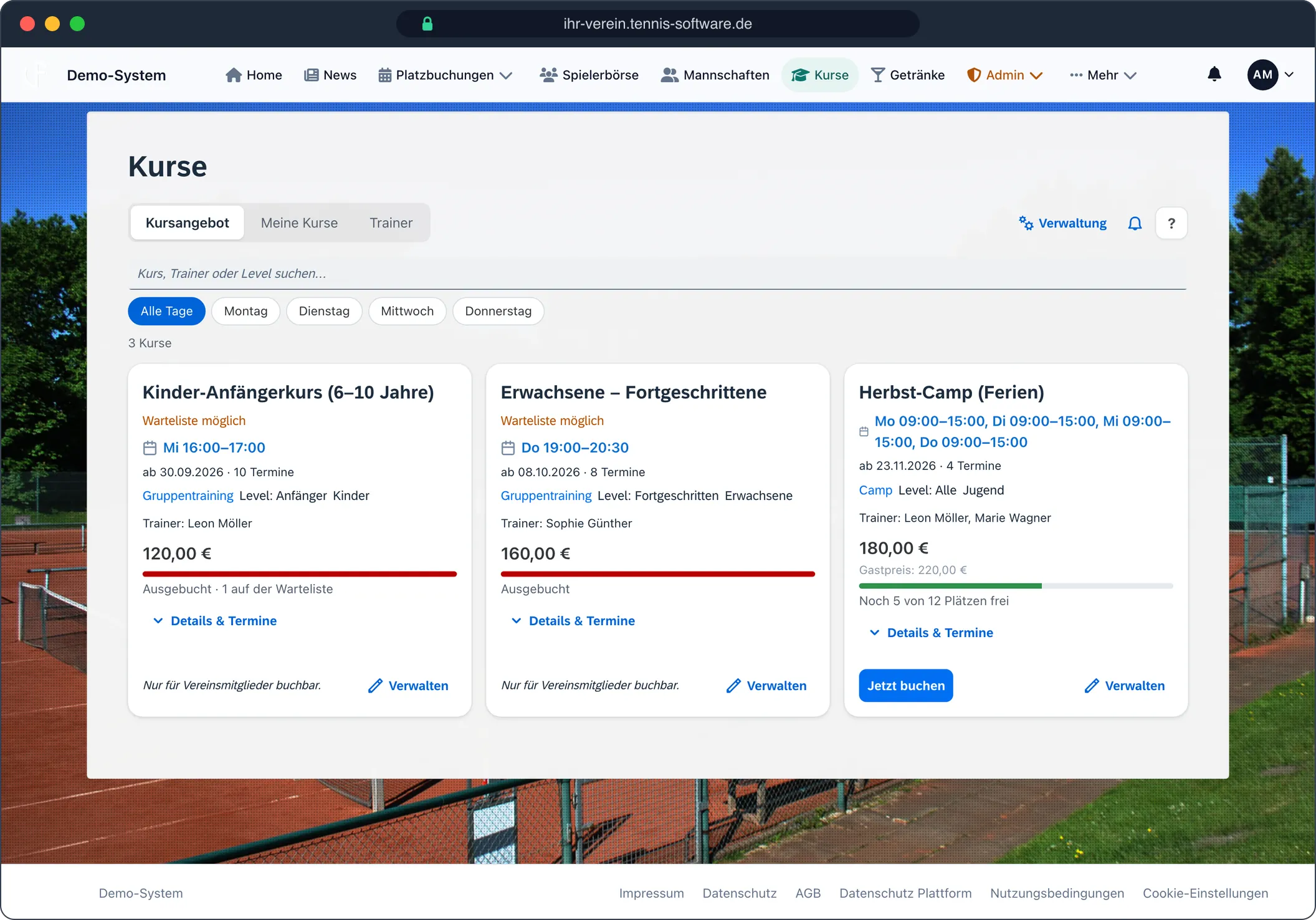The width and height of the screenshot is (1316, 920).
Task: Click calendar icon beside Mi 16:00–17:00
Action: pyautogui.click(x=150, y=448)
